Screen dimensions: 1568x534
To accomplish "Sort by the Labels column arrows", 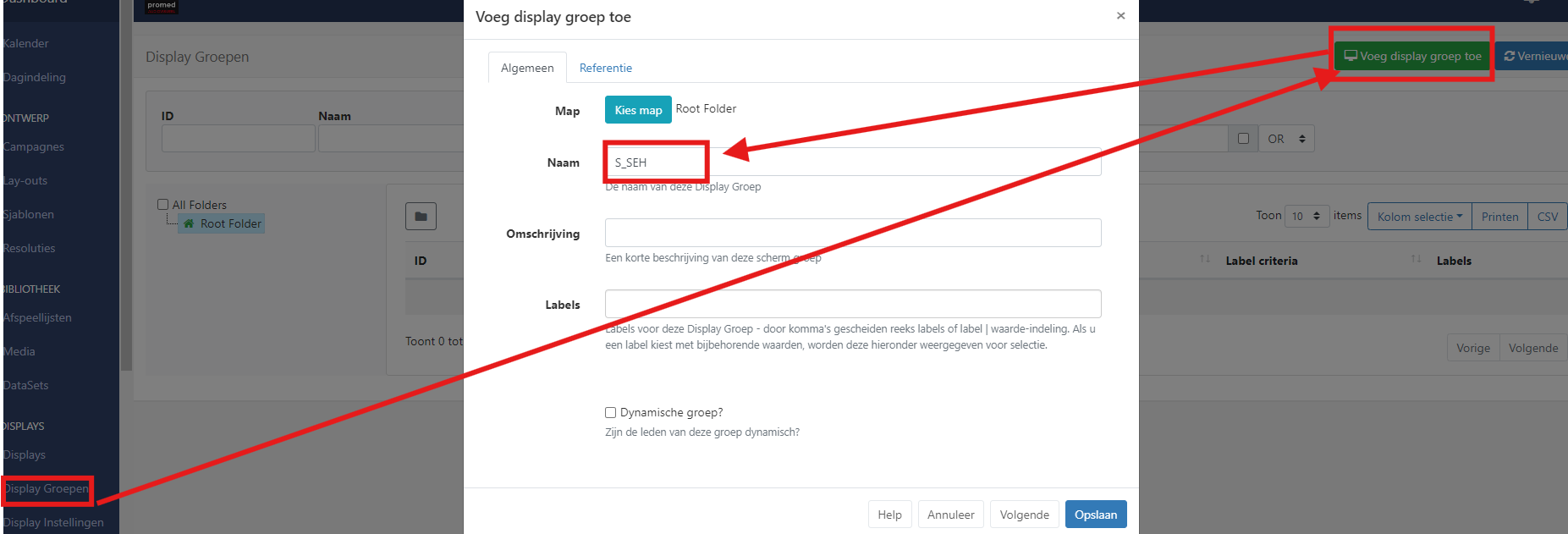I will click(x=1416, y=260).
